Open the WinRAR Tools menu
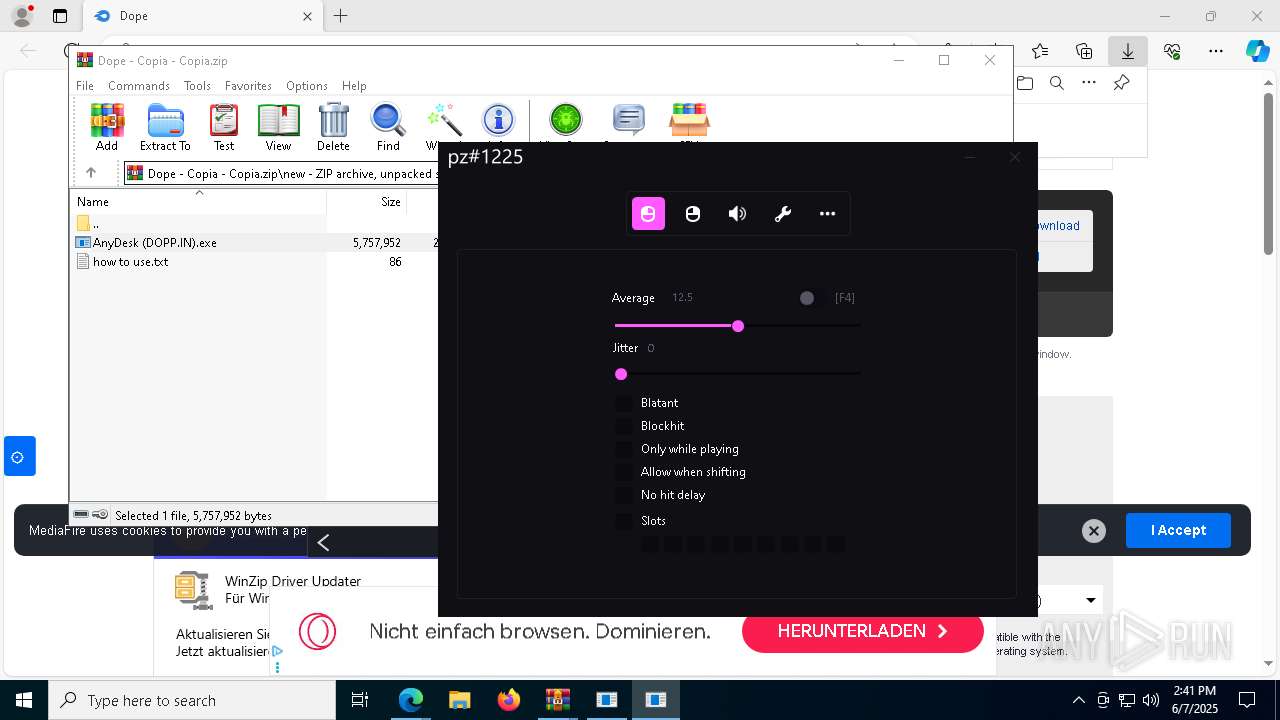 click(x=197, y=86)
